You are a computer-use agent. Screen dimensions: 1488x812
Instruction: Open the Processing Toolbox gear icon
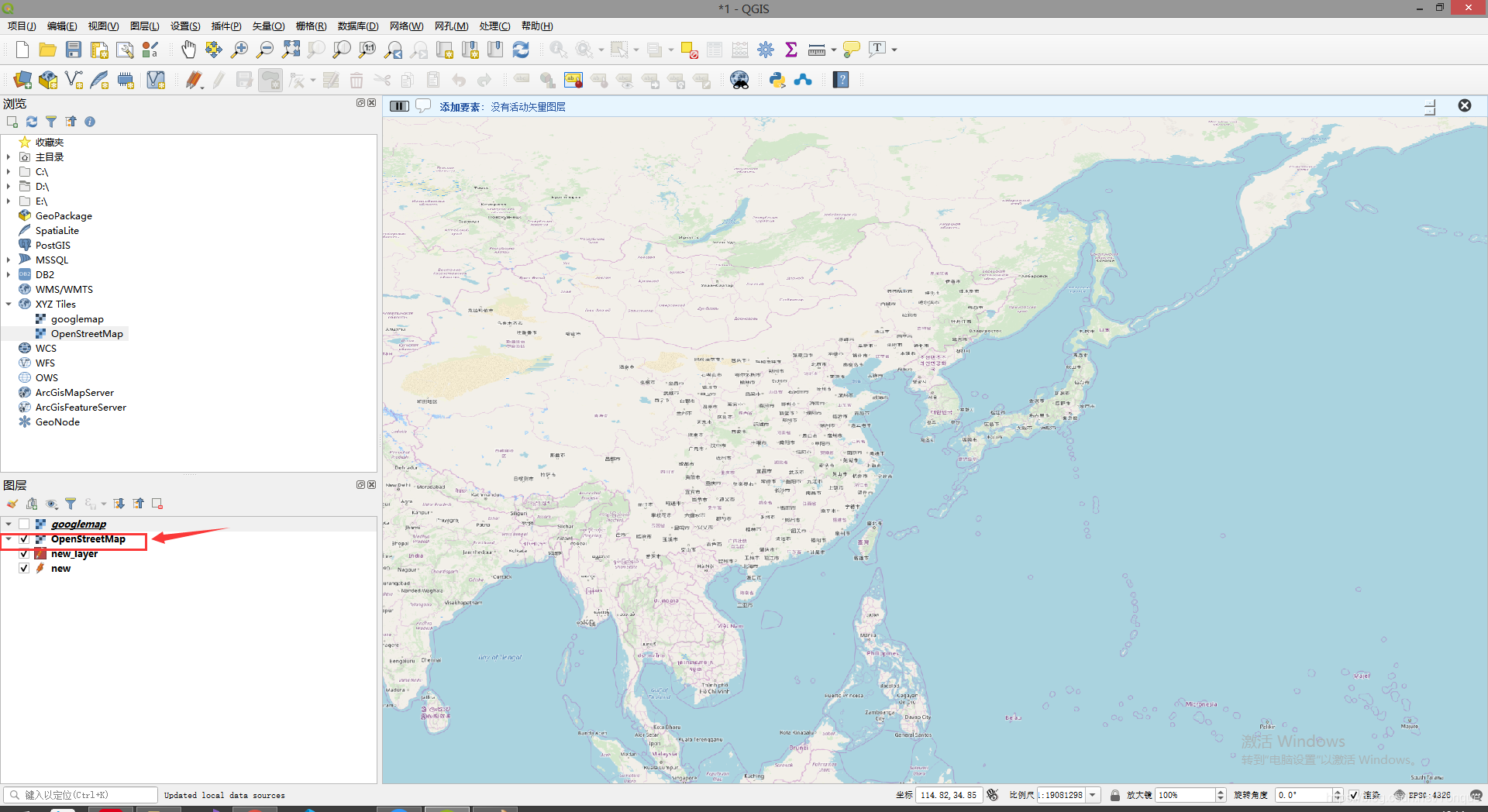tap(766, 50)
